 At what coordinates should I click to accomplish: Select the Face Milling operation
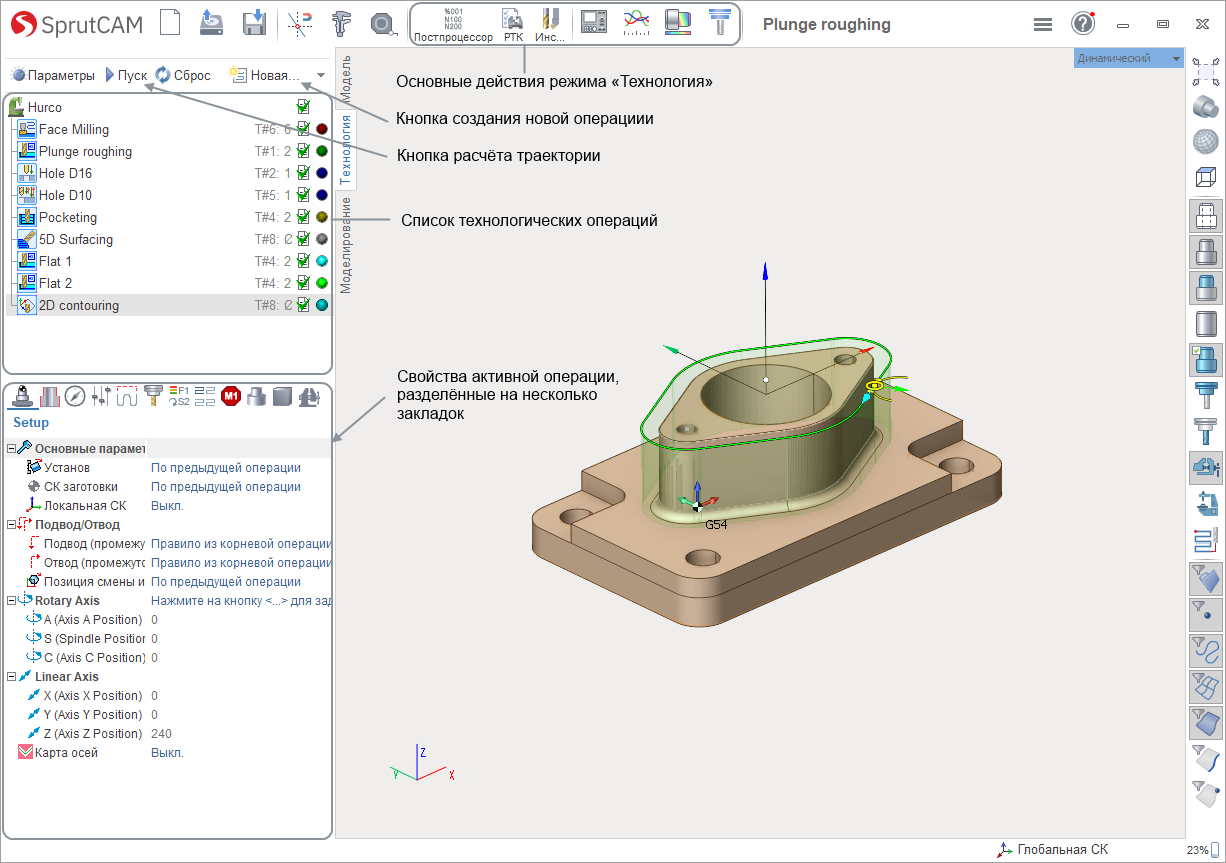coord(73,129)
